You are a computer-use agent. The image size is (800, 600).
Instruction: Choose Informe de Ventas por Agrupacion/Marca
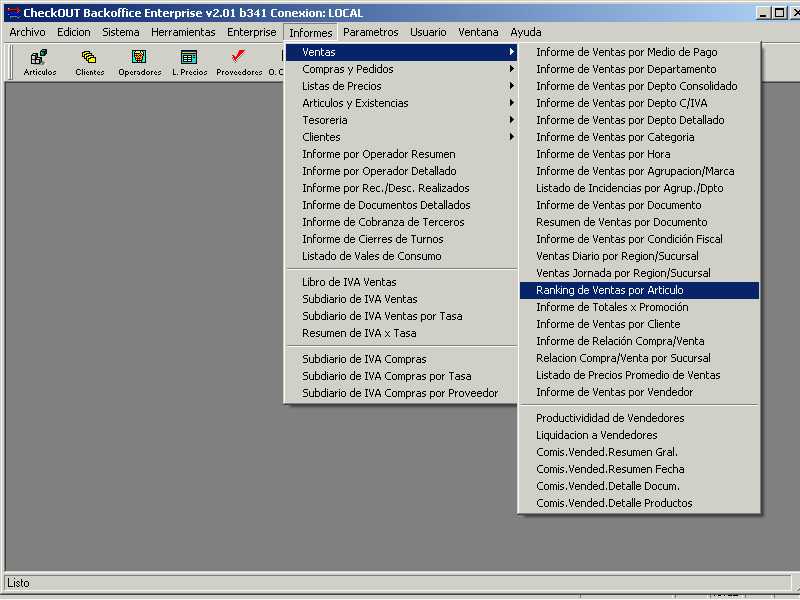(639, 171)
